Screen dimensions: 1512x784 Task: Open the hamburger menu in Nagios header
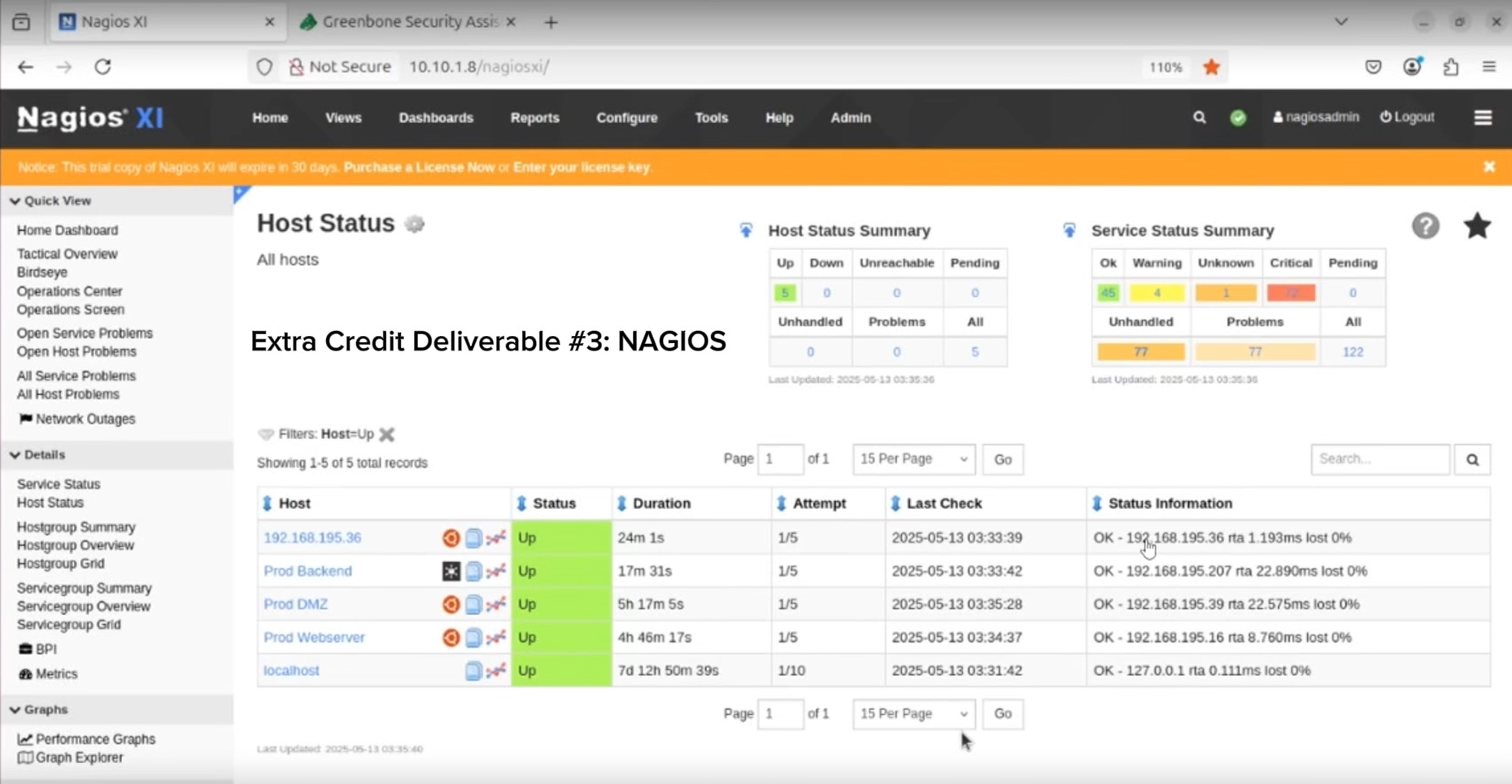point(1483,118)
